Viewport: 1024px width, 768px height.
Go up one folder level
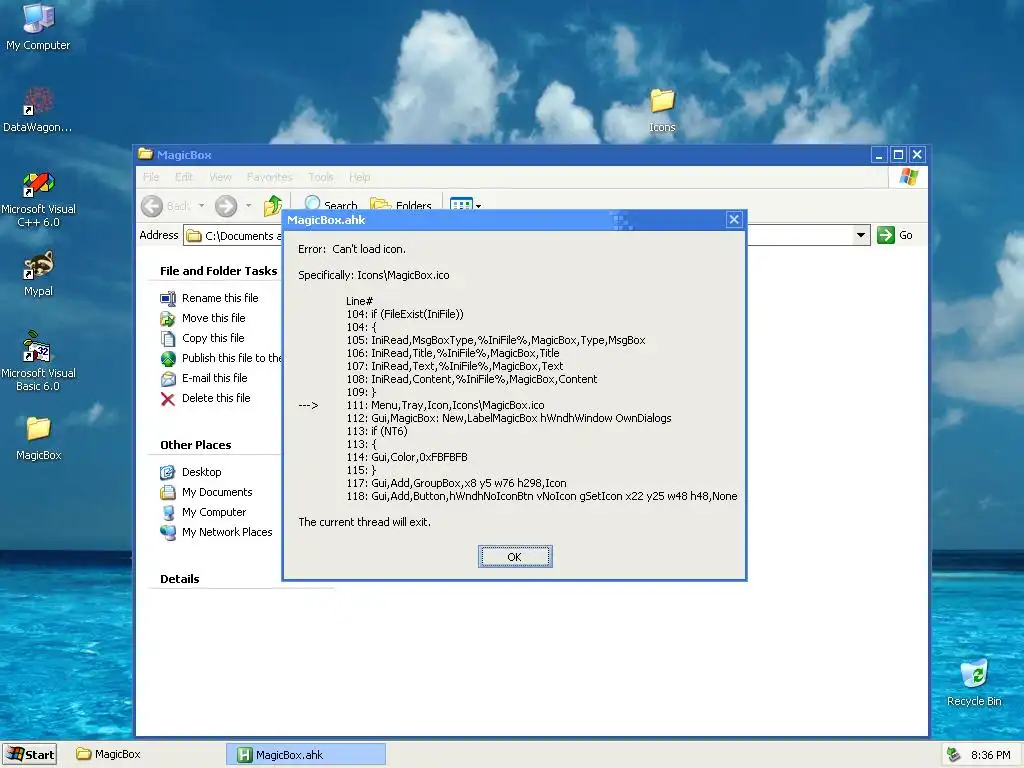[272, 206]
